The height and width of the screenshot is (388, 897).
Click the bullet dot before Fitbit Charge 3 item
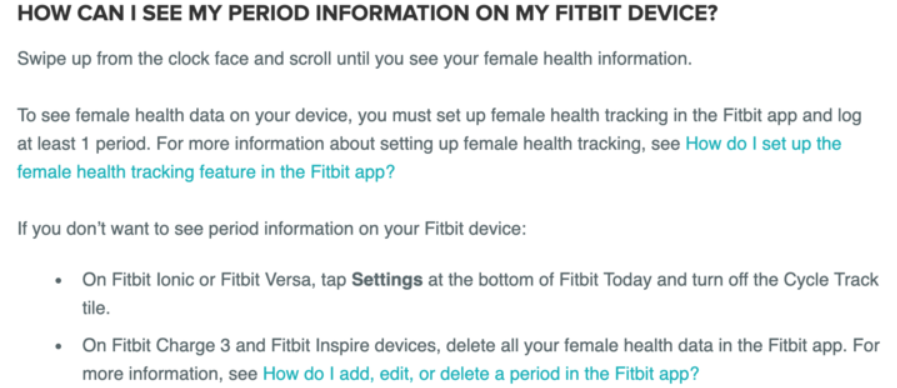tap(58, 347)
